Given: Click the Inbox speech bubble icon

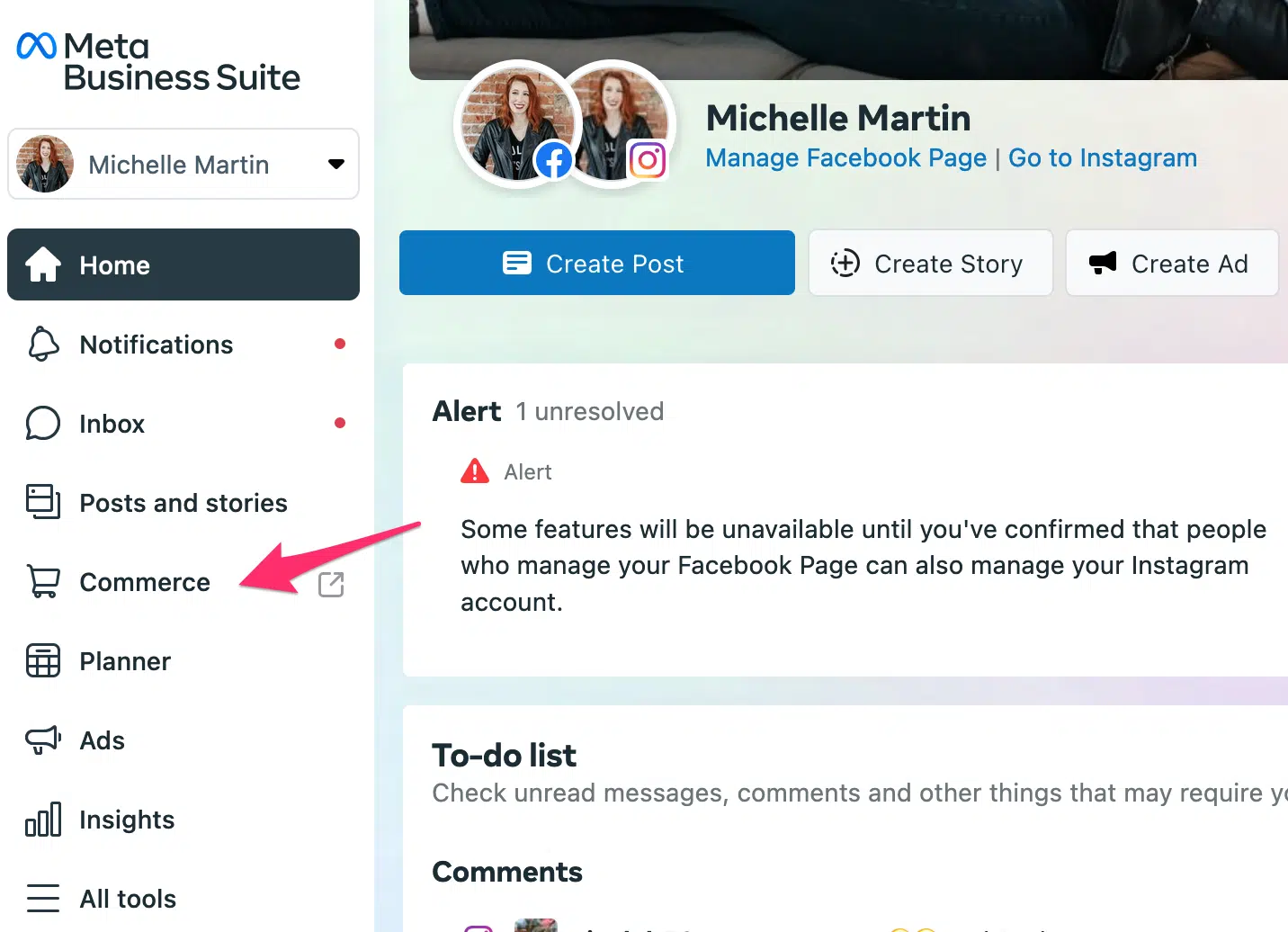Looking at the screenshot, I should 43,423.
